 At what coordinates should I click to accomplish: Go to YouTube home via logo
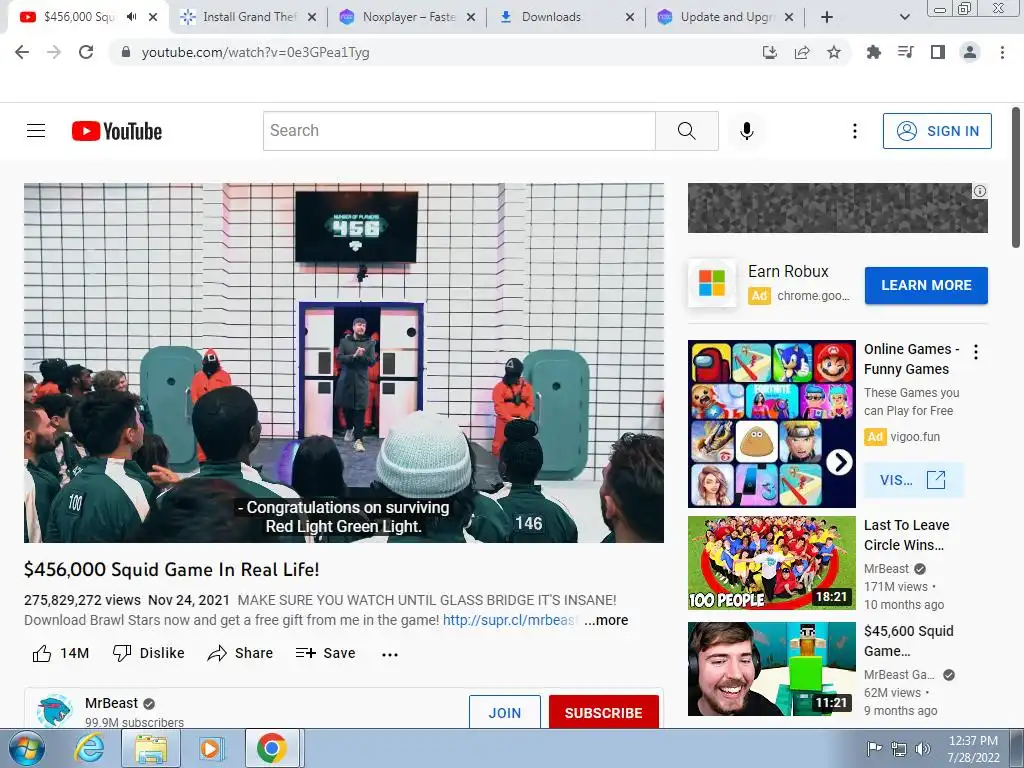(117, 131)
